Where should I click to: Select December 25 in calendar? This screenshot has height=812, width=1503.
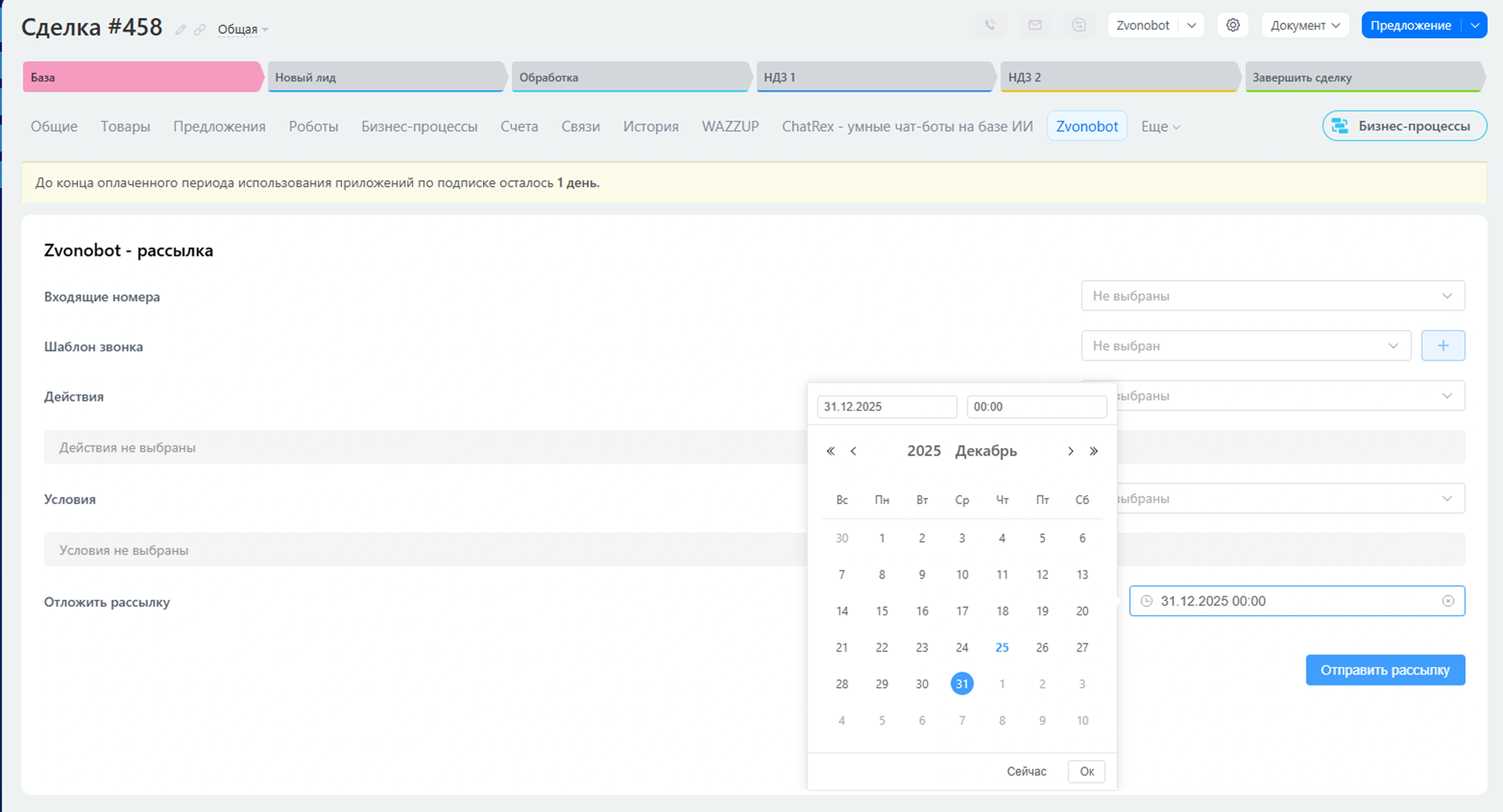click(x=1002, y=647)
